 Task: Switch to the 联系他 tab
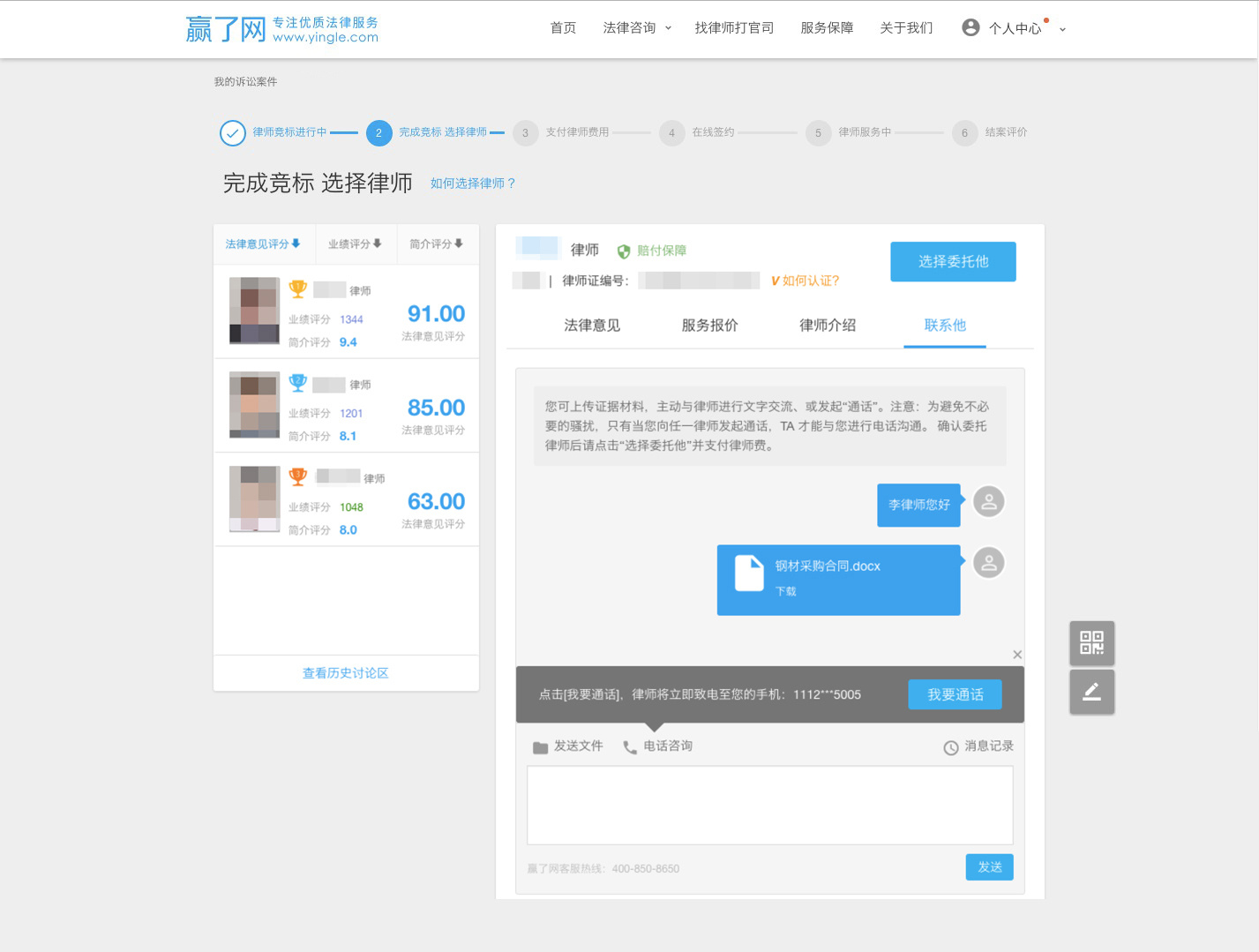(x=945, y=326)
